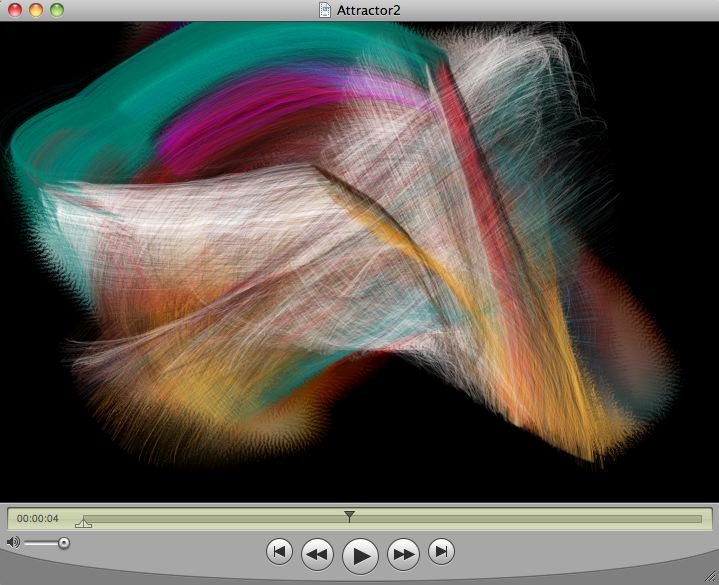
Task: Mute audio with speaker icon
Action: click(13, 543)
